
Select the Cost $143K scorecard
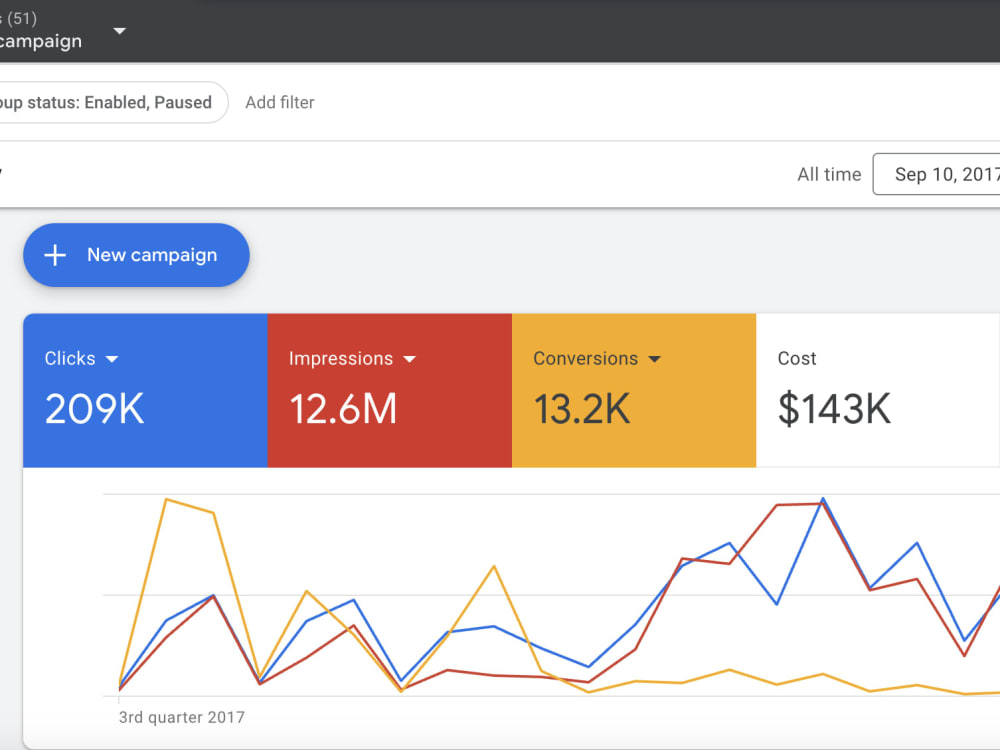coord(878,390)
